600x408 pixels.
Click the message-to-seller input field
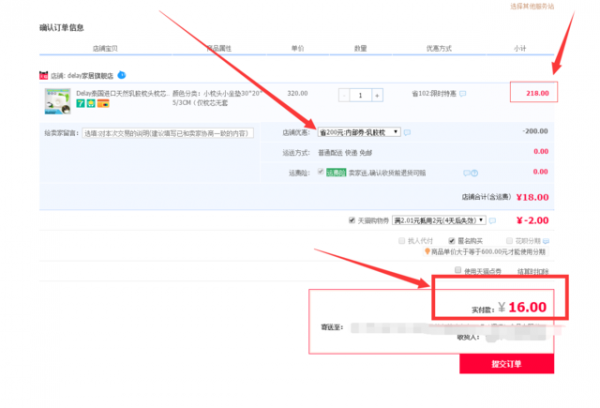point(168,133)
